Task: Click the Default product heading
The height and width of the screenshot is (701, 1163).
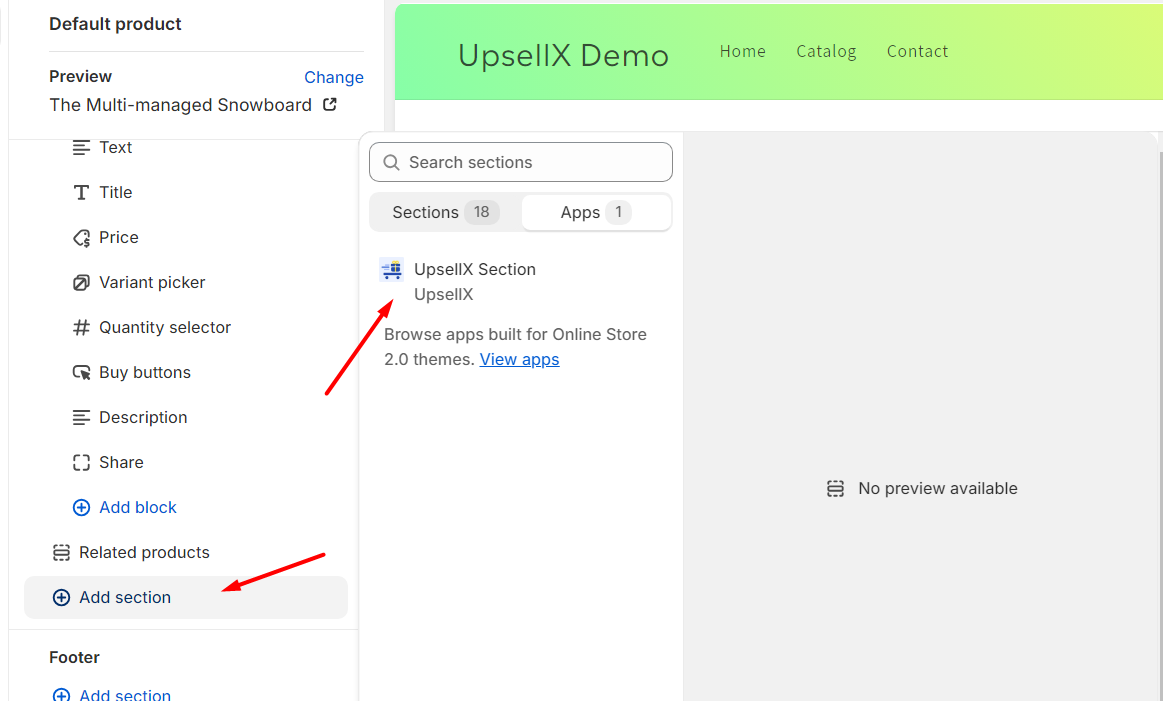Action: point(115,24)
